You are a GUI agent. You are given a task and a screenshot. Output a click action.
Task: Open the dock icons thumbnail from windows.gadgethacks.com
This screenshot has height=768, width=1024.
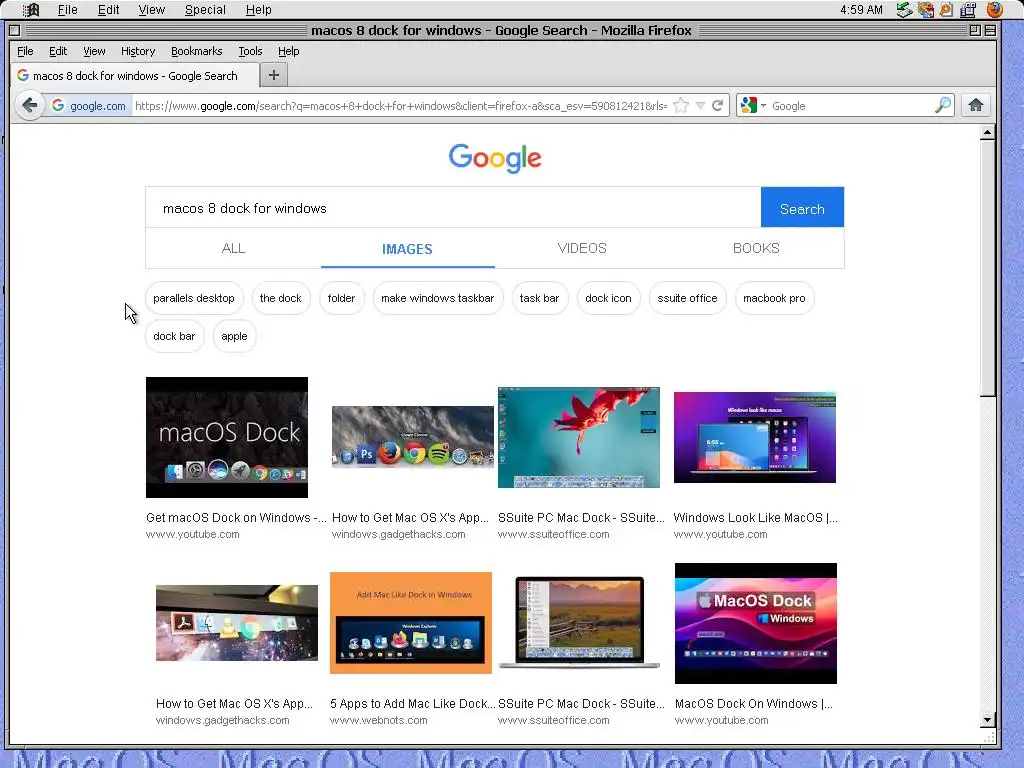click(x=413, y=437)
